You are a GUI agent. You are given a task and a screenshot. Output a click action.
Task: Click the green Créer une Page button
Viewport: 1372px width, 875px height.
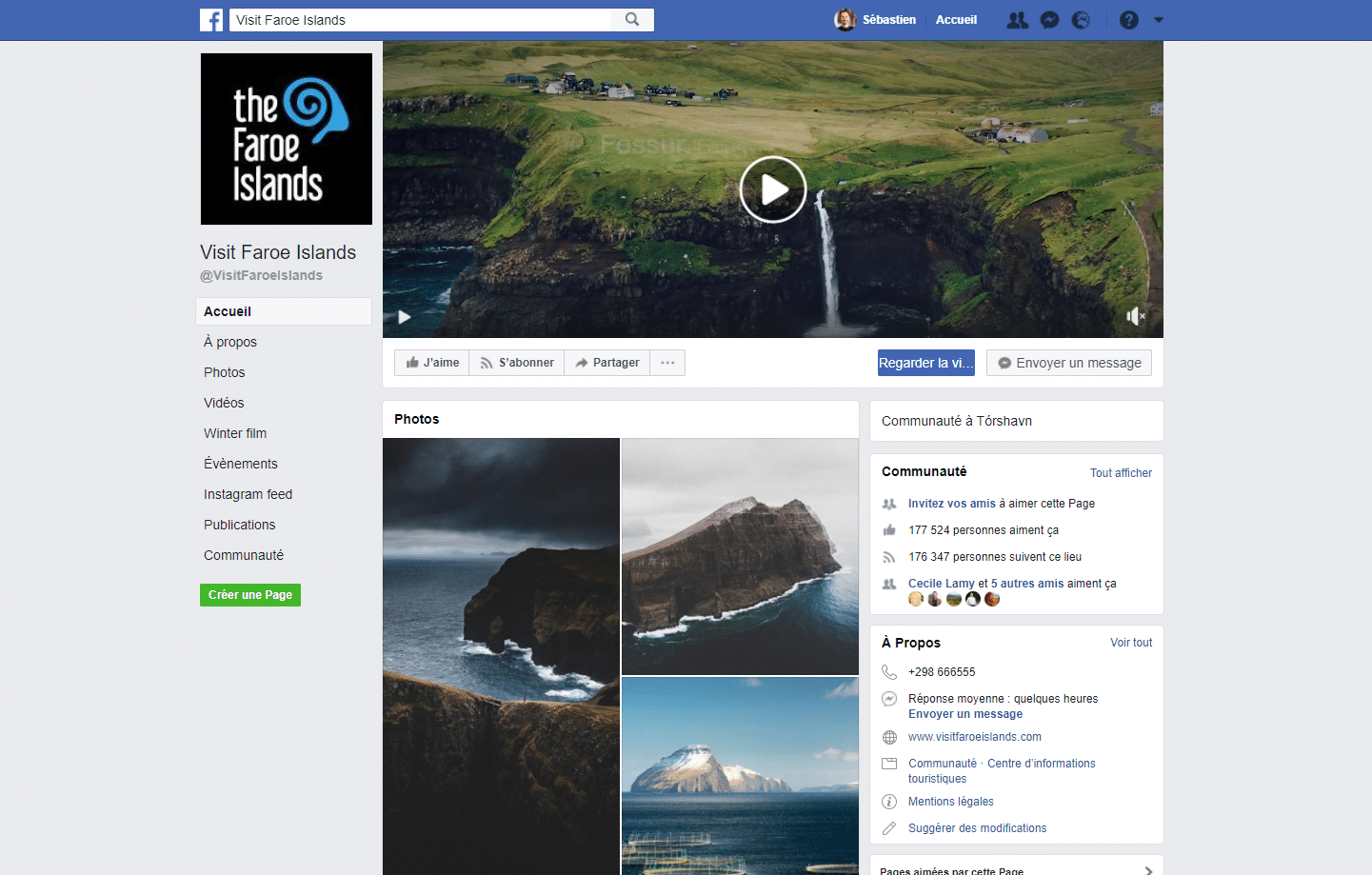pyautogui.click(x=250, y=595)
